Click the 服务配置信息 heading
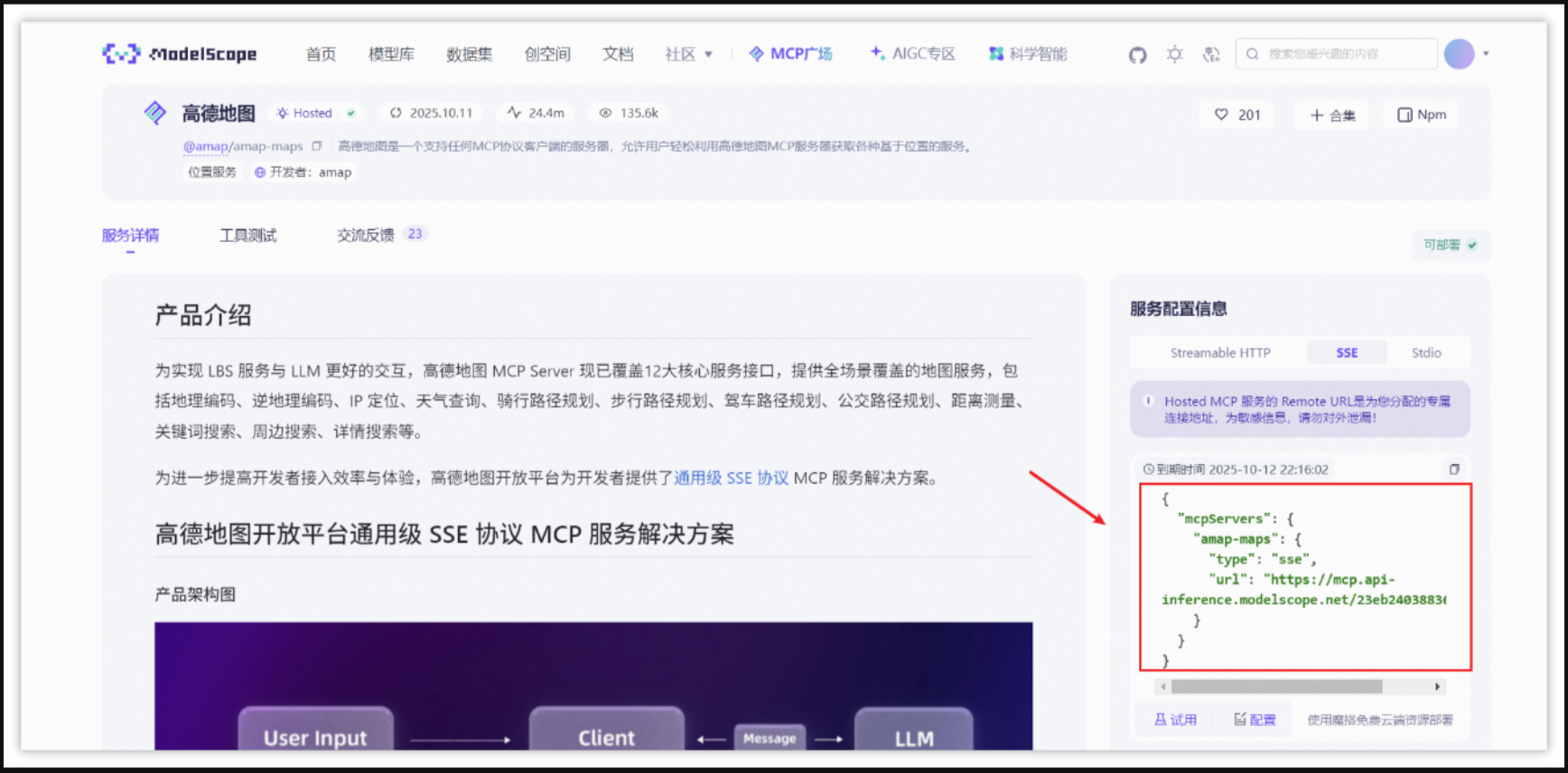 click(x=1179, y=309)
